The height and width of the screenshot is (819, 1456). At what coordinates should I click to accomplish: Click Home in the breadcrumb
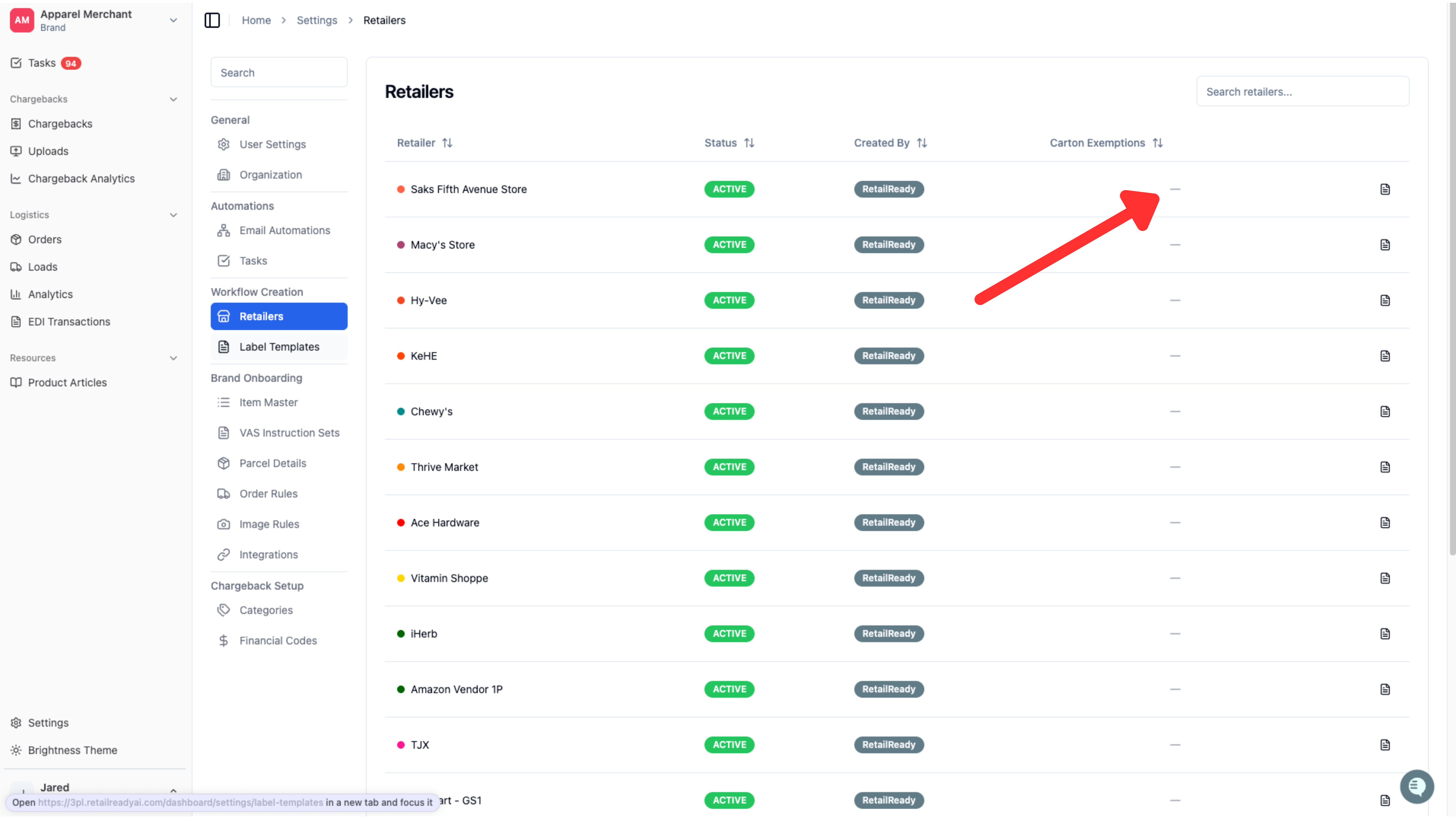pyautogui.click(x=256, y=20)
